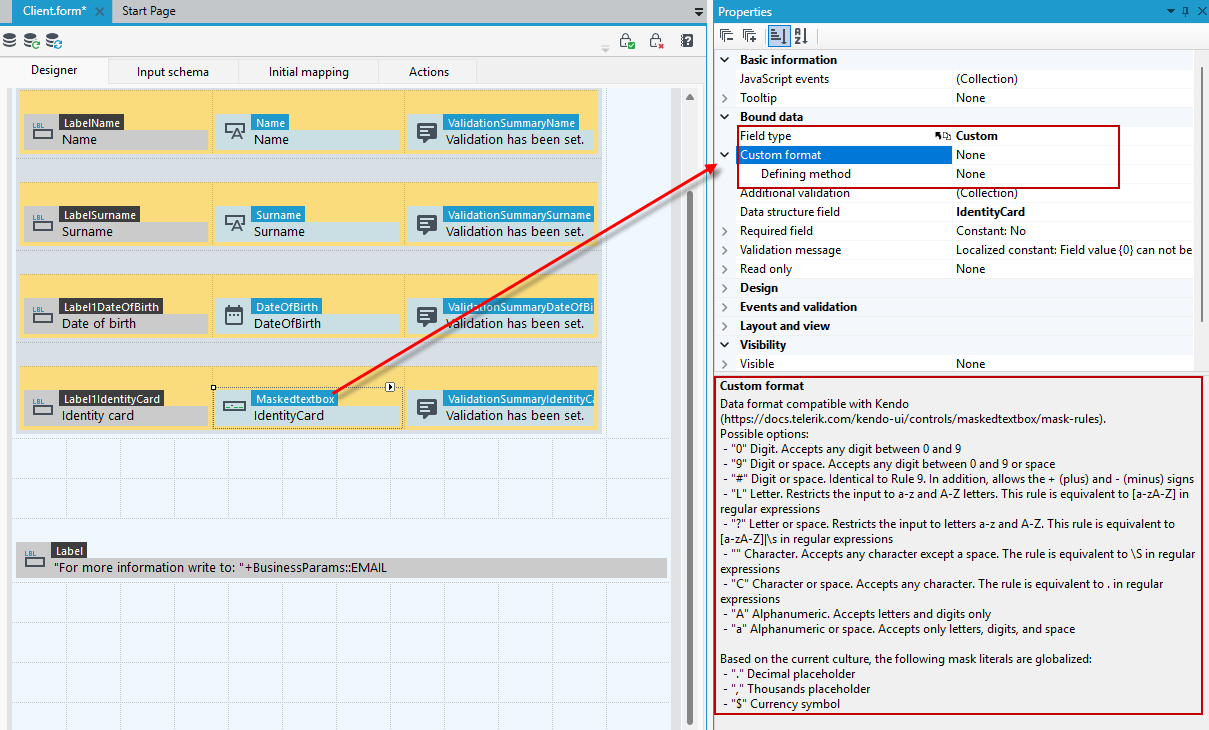Click the padlock icon with green checkmark

627,41
